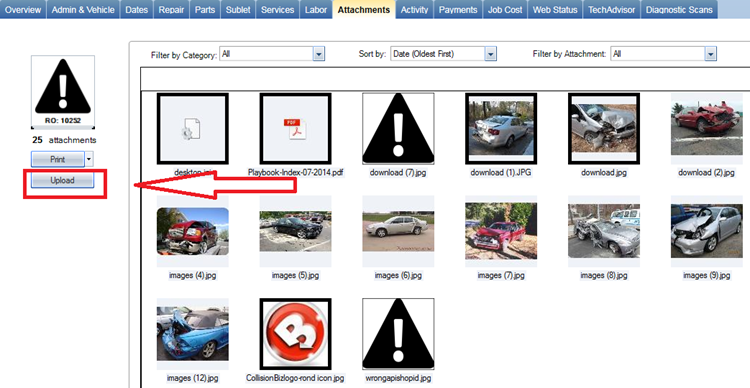Image resolution: width=750 pixels, height=388 pixels.
Task: Open the CollisionBizlogo-rond icon.jpg image
Action: click(295, 333)
